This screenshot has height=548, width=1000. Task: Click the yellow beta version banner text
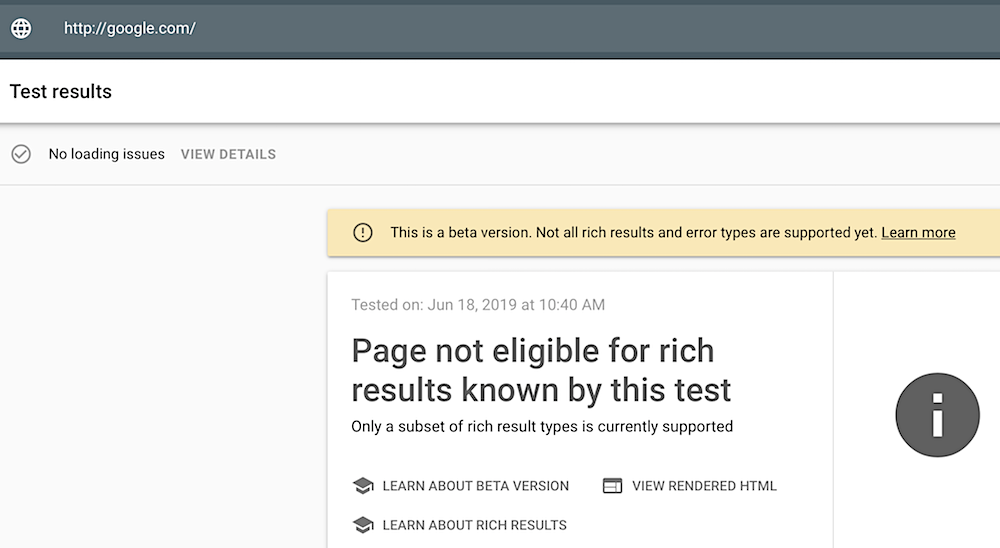[x=635, y=233]
